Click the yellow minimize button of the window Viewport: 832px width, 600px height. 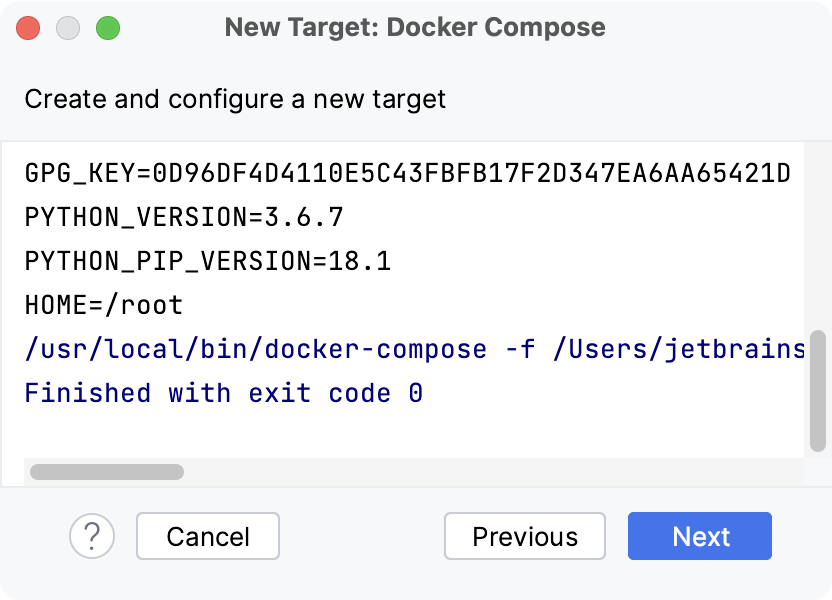click(x=67, y=30)
